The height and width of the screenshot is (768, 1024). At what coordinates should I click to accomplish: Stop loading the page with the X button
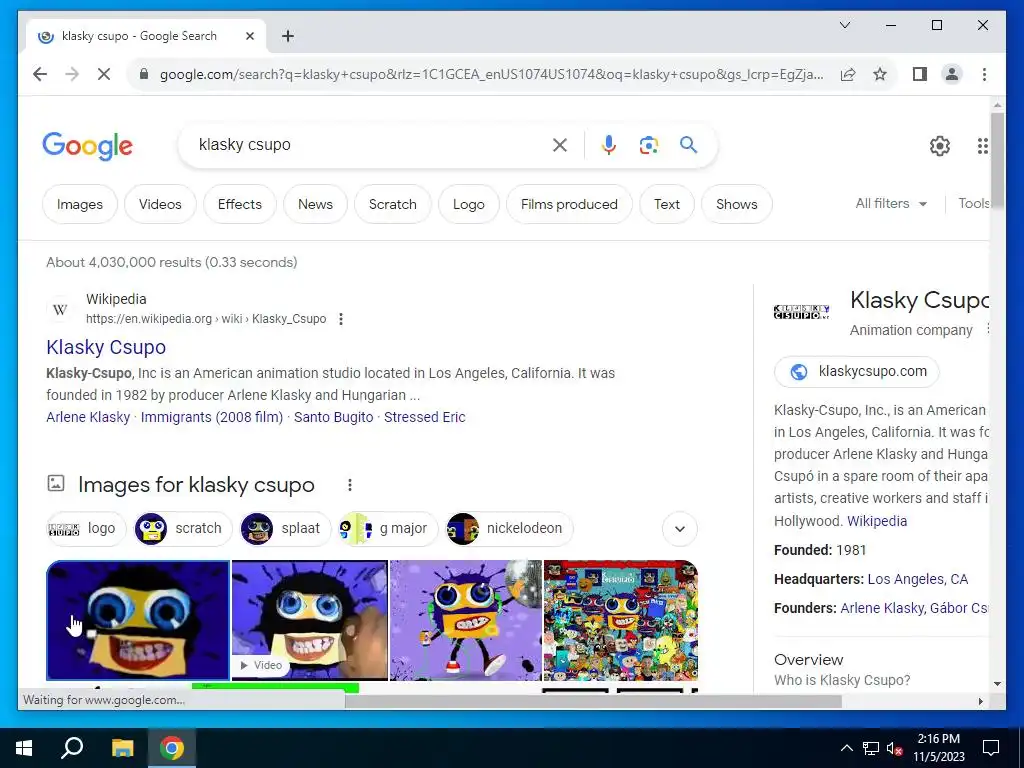pyautogui.click(x=104, y=74)
